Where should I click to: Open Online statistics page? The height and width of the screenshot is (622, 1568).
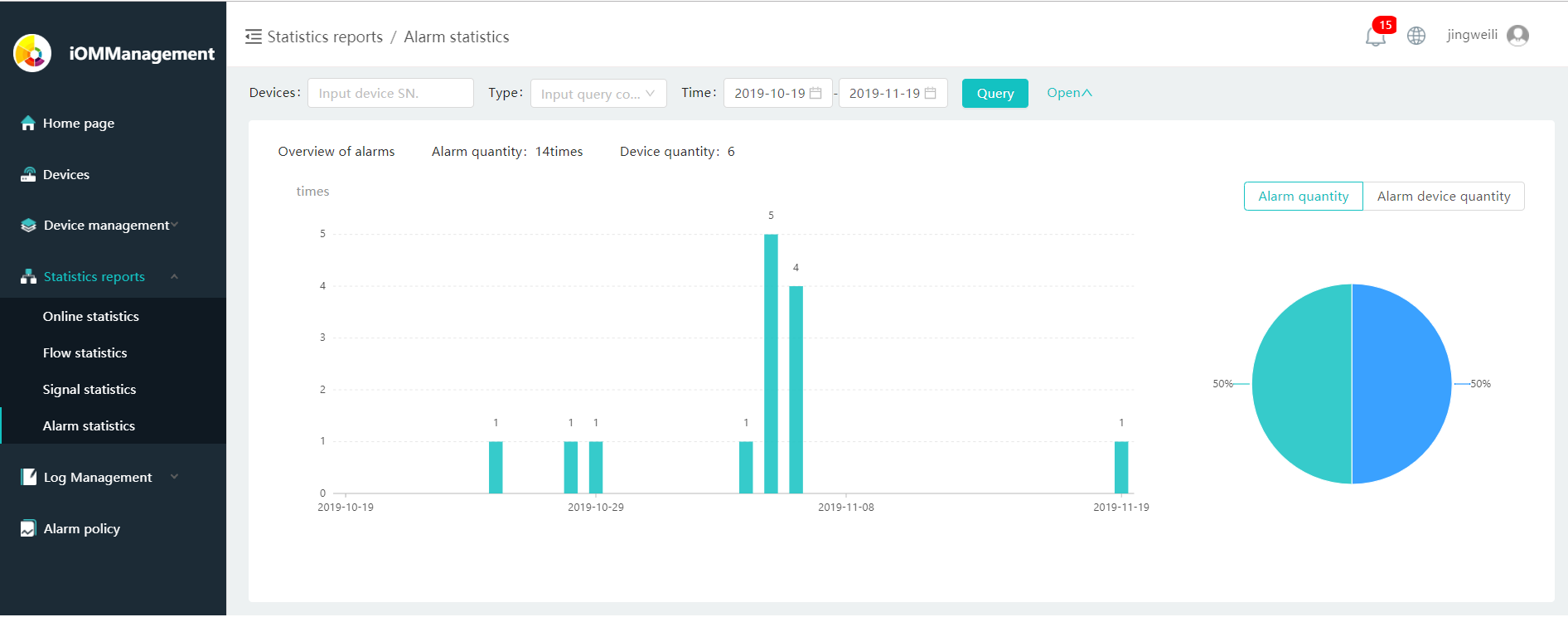pos(91,317)
